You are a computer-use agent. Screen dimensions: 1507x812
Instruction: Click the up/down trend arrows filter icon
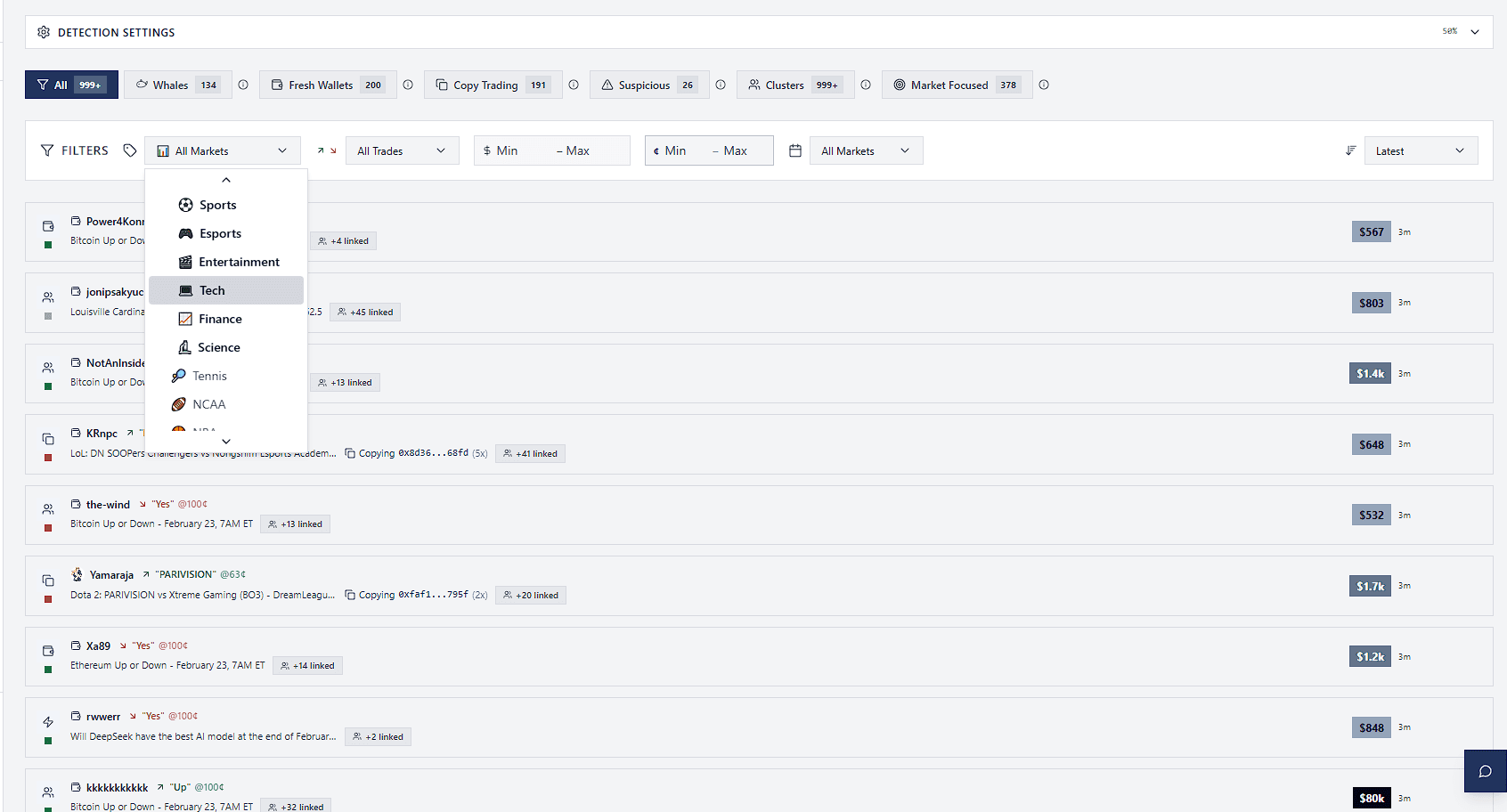coord(325,150)
